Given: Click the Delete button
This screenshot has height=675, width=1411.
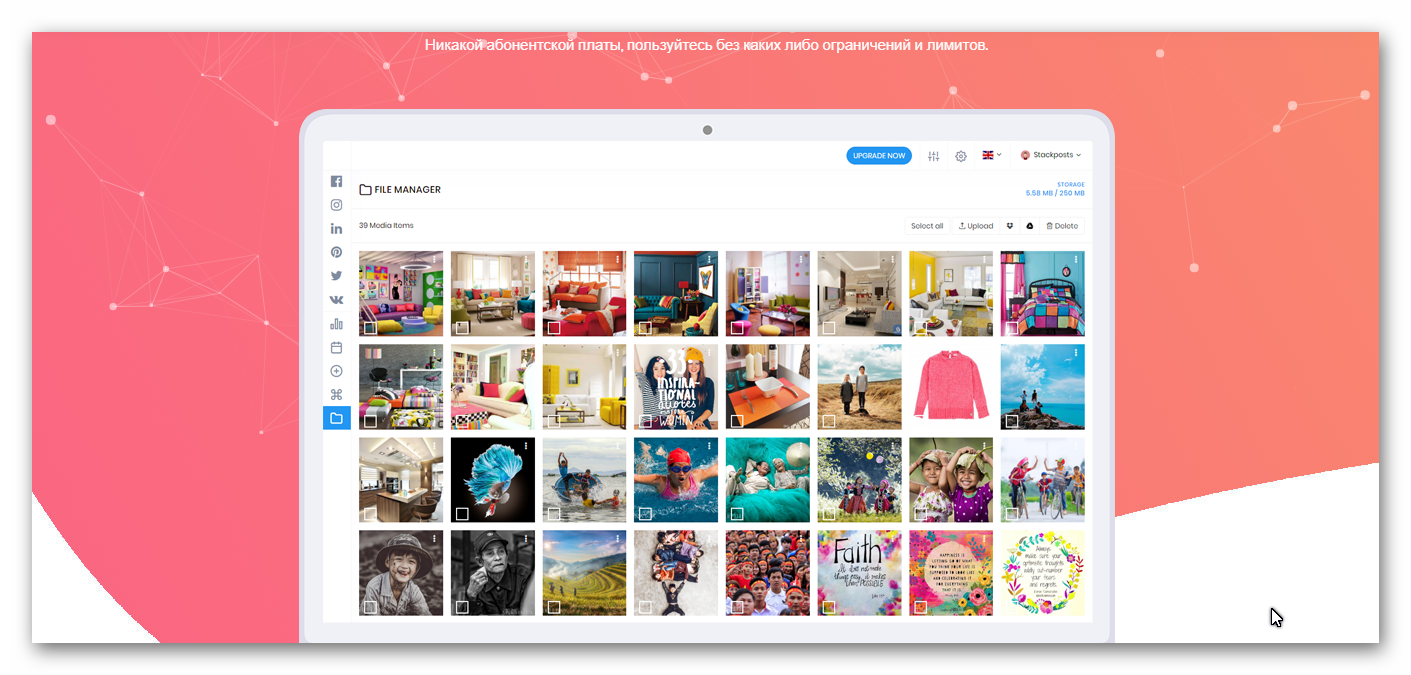Looking at the screenshot, I should [x=1062, y=226].
